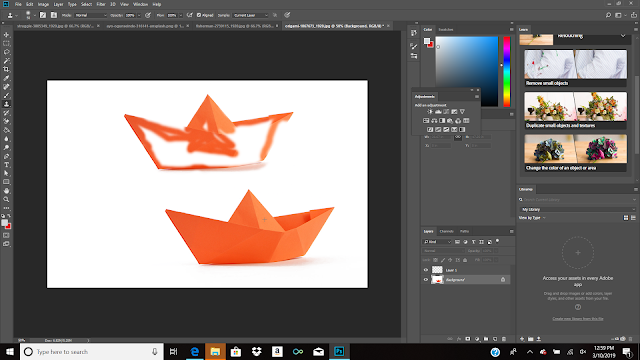Select the Spot Healing Brush tool
Image resolution: width=640 pixels, height=360 pixels.
(7, 87)
